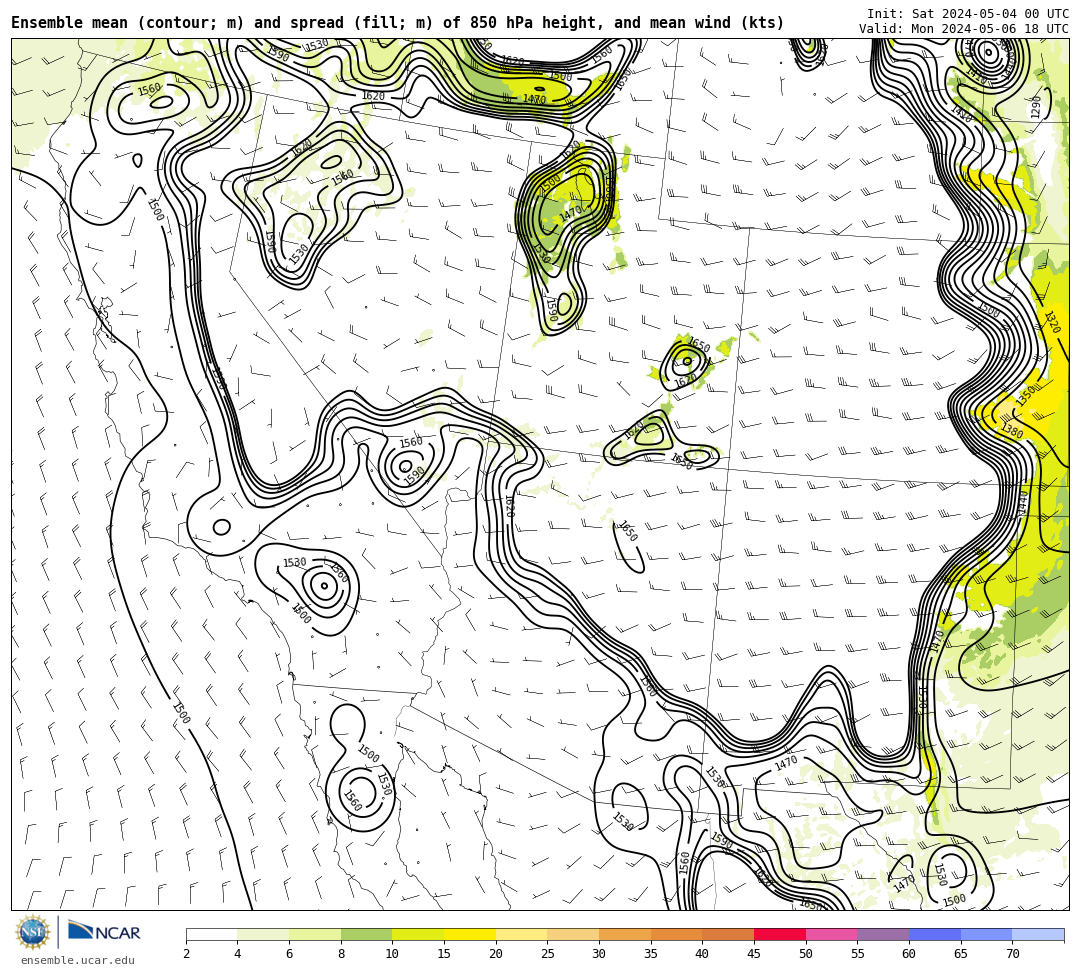Screen dimensions: 1080x973
Task: Click the '1440' contour label on the east side
Action: [x=1024, y=502]
